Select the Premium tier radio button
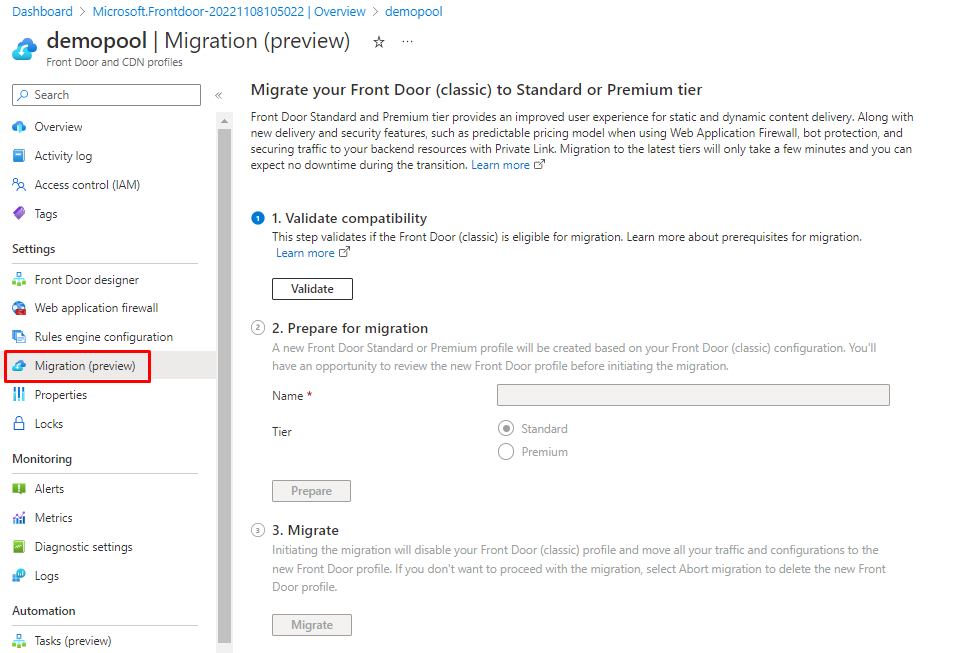 (x=506, y=452)
